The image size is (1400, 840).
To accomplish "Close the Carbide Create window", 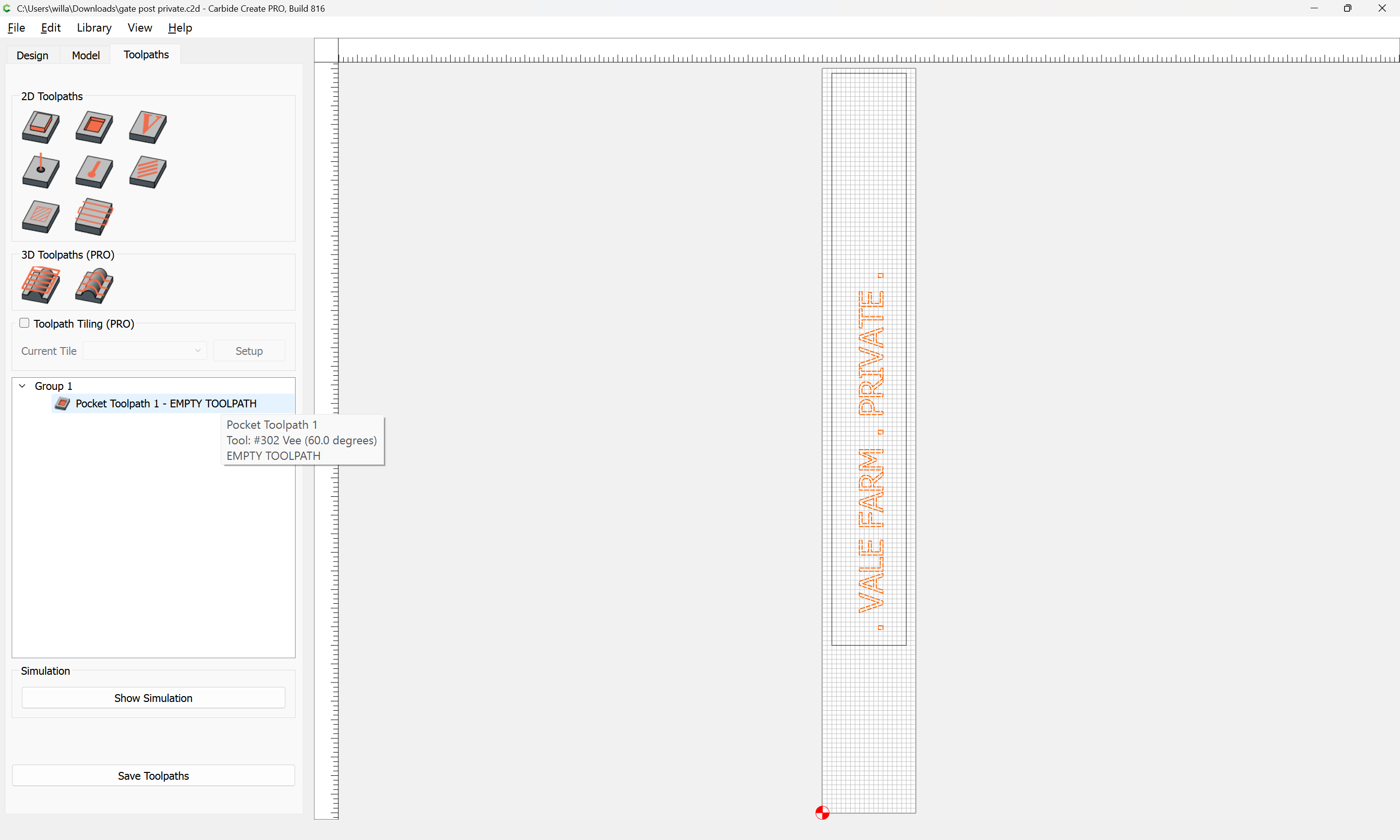I will [1382, 8].
